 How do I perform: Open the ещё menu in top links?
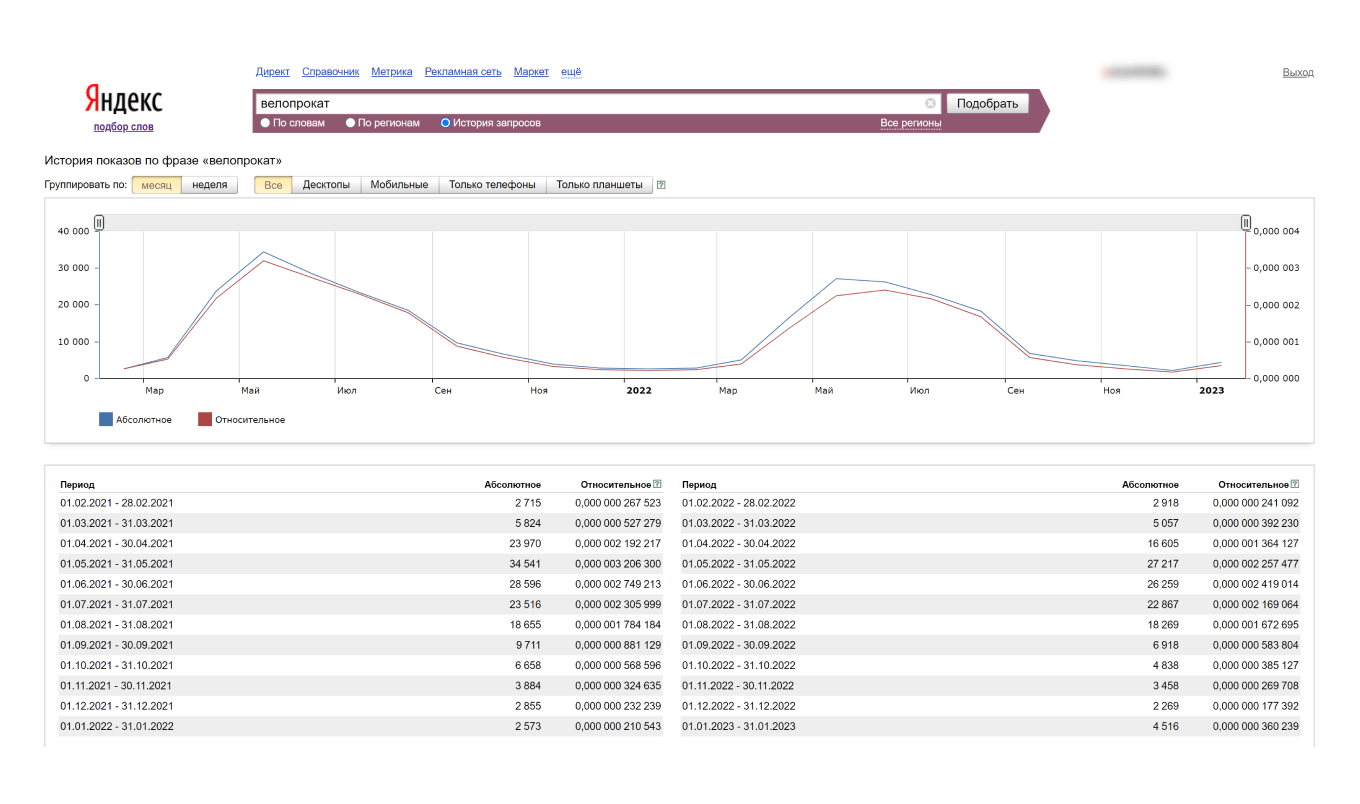tap(571, 72)
